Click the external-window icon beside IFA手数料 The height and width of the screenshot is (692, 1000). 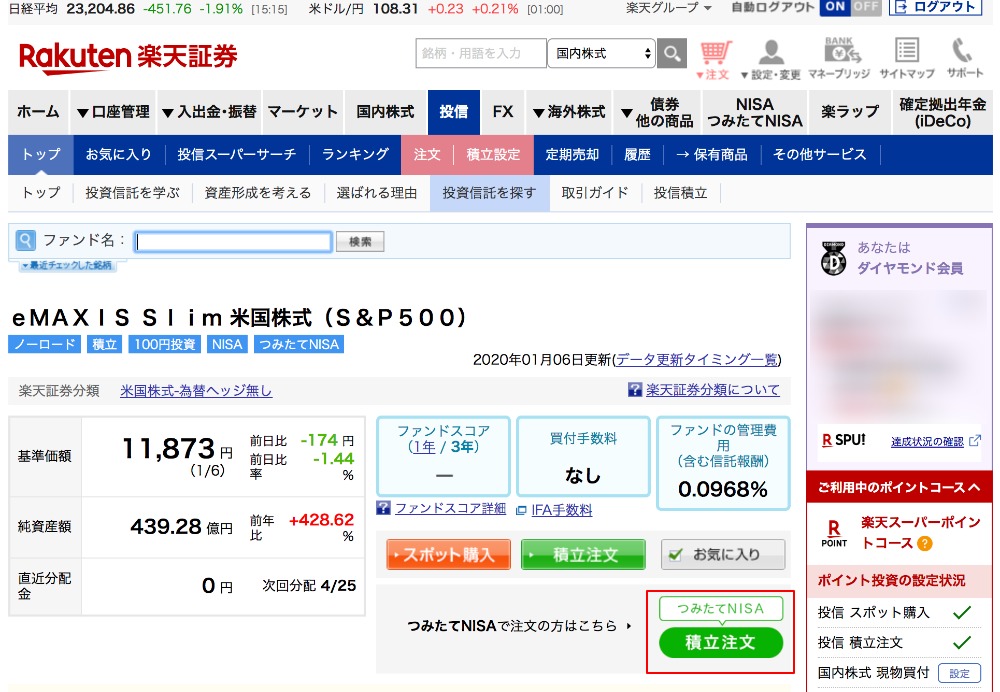(521, 510)
